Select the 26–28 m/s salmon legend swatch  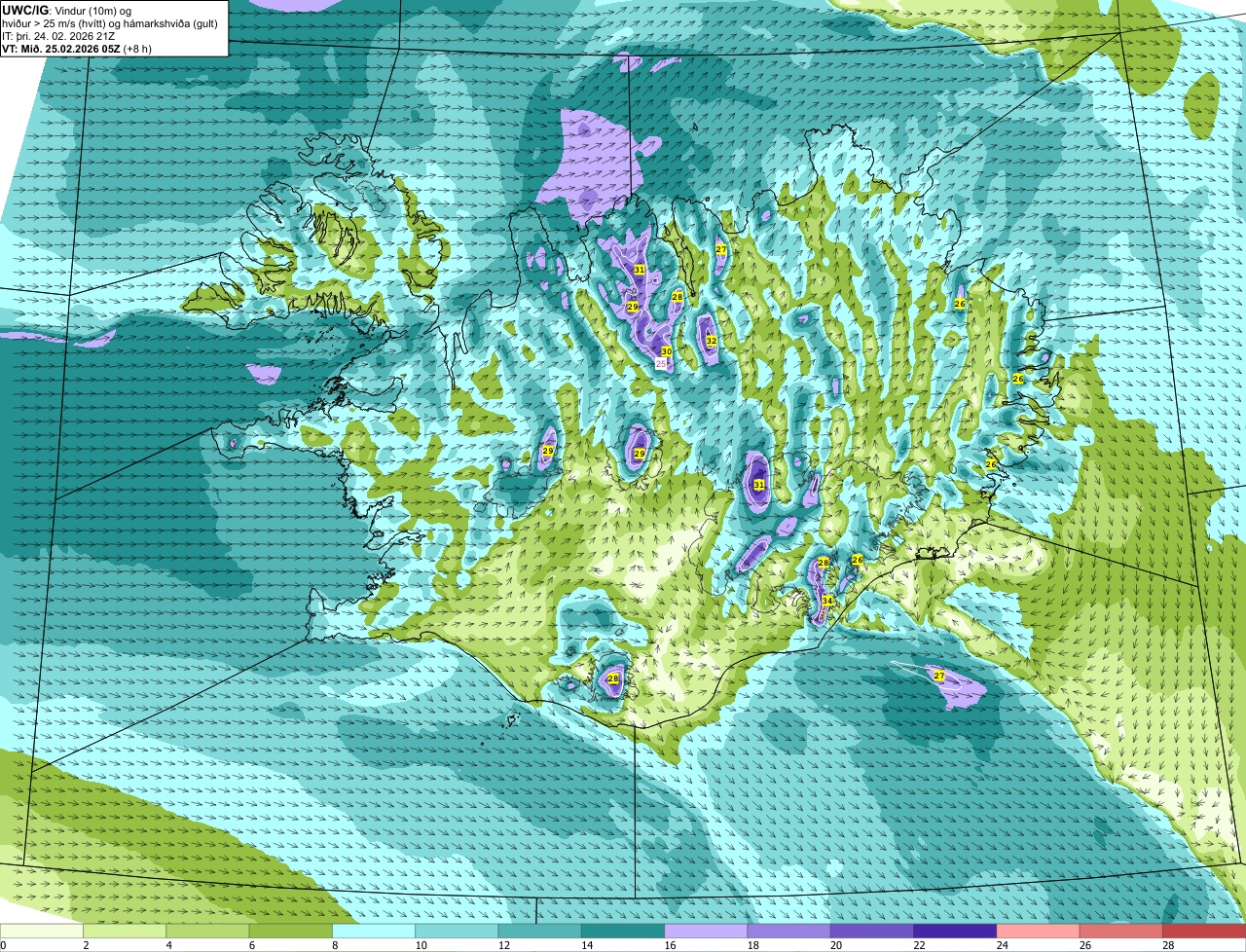point(1121,931)
